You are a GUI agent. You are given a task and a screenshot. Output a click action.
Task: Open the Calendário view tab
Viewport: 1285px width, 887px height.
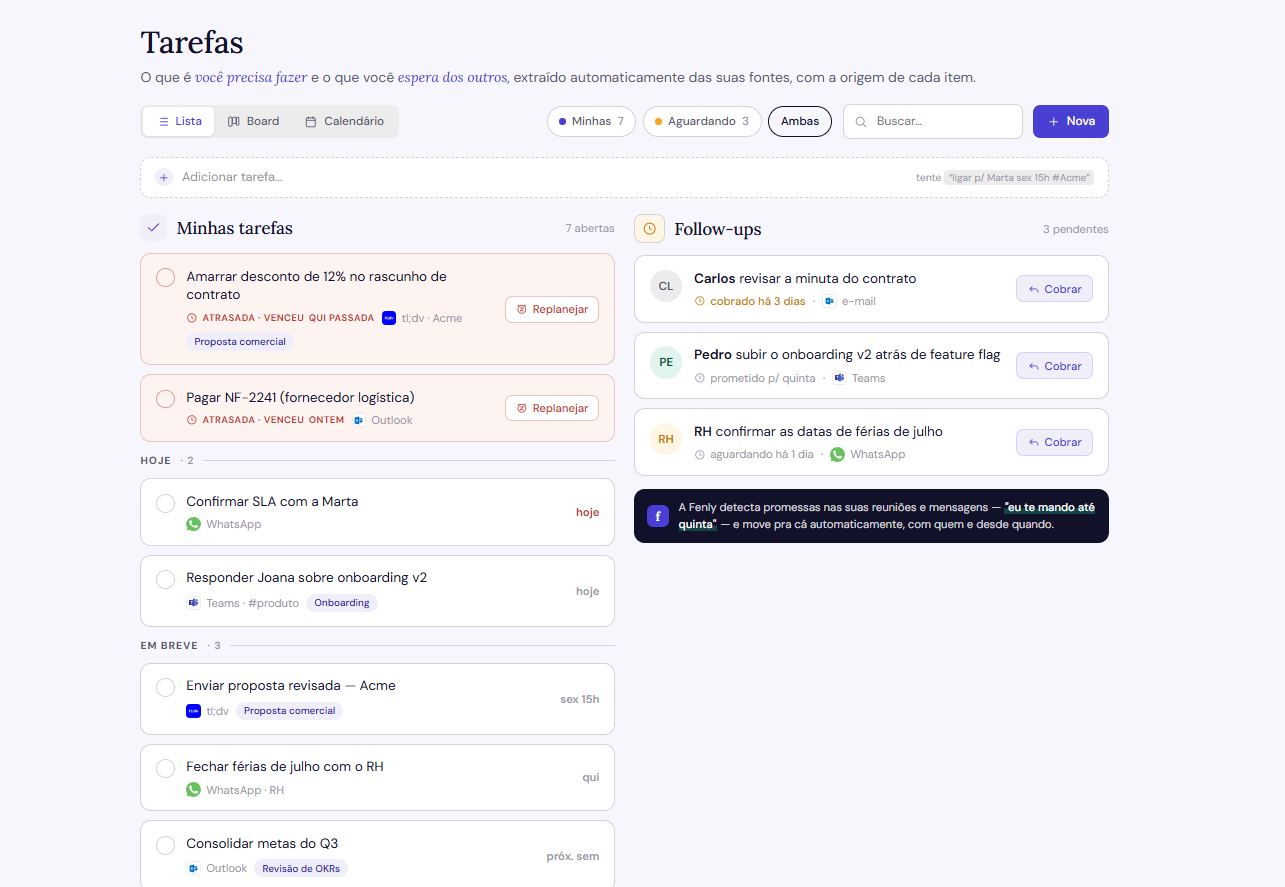click(344, 121)
